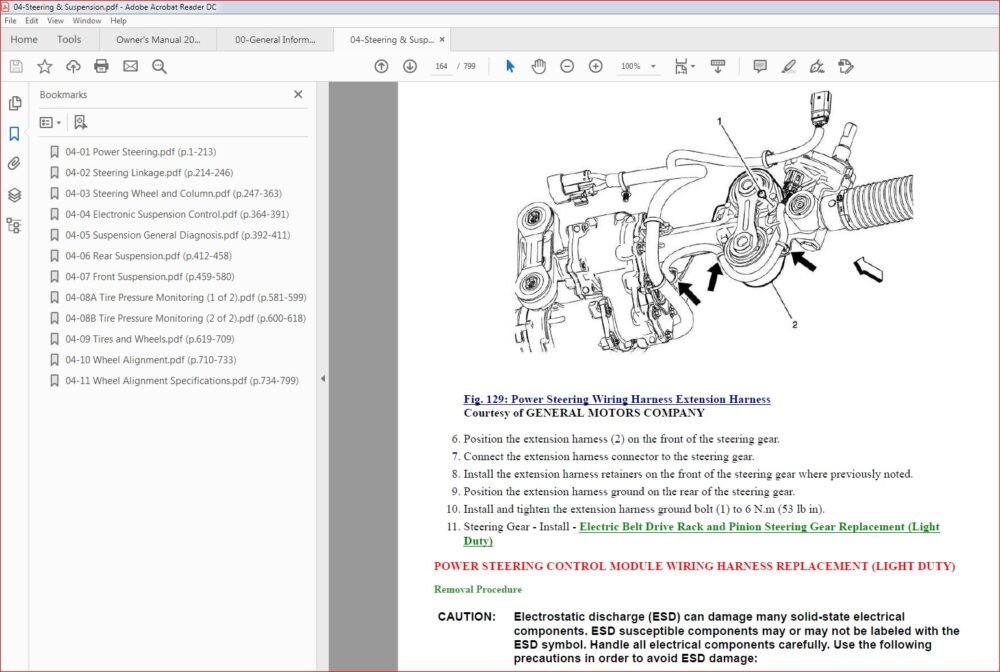The height and width of the screenshot is (672, 1000).
Task: Open bookmark 04-07 Front Suspension.pdf
Action: click(149, 277)
